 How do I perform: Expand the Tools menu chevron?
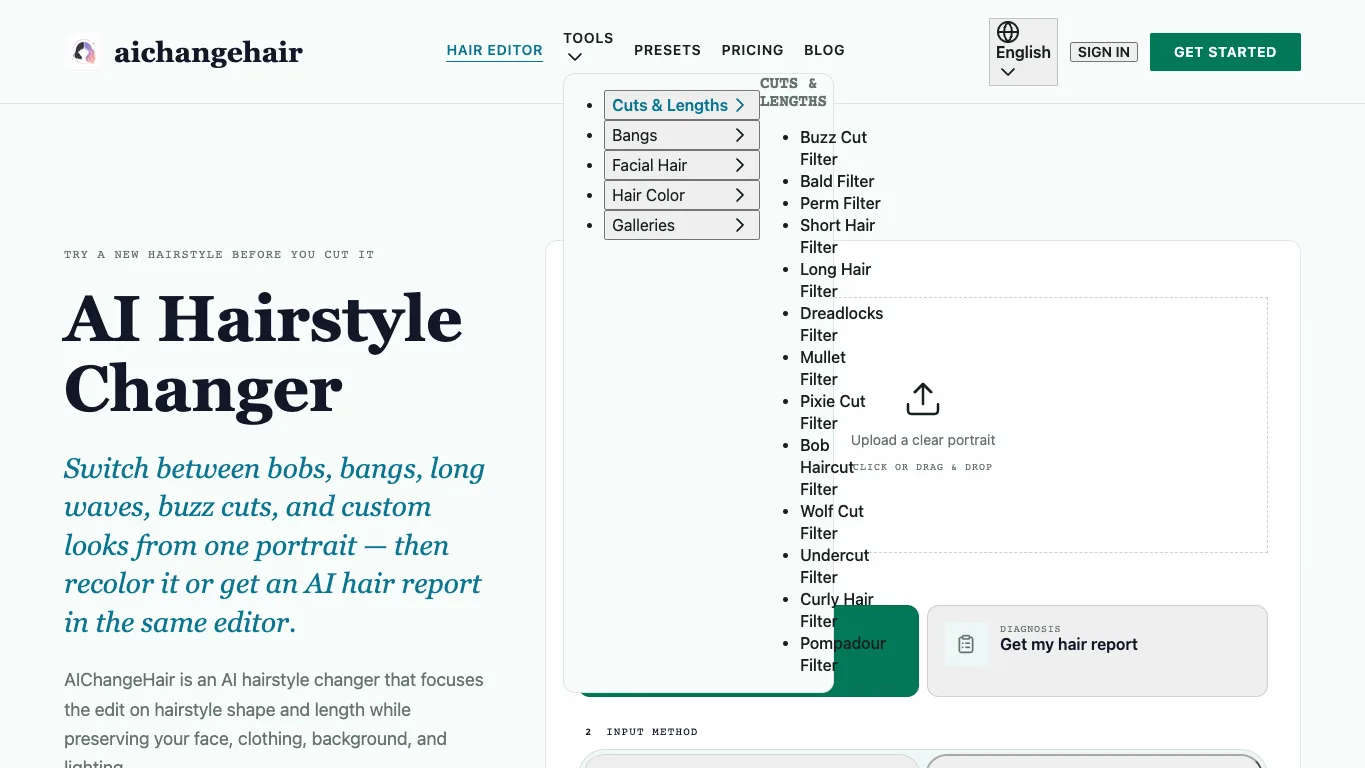point(574,57)
